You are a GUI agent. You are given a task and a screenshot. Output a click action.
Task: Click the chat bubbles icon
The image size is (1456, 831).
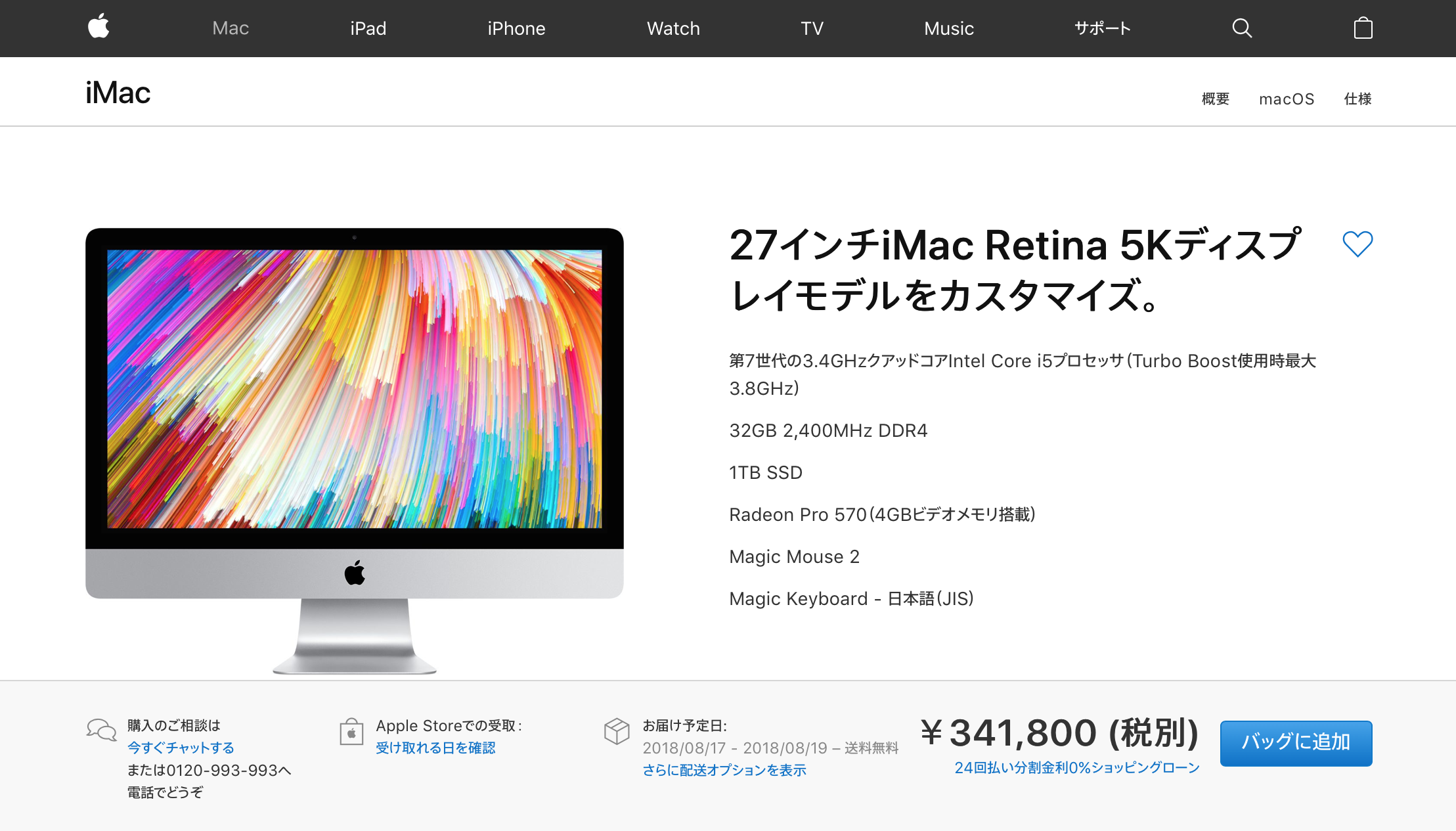click(x=101, y=730)
